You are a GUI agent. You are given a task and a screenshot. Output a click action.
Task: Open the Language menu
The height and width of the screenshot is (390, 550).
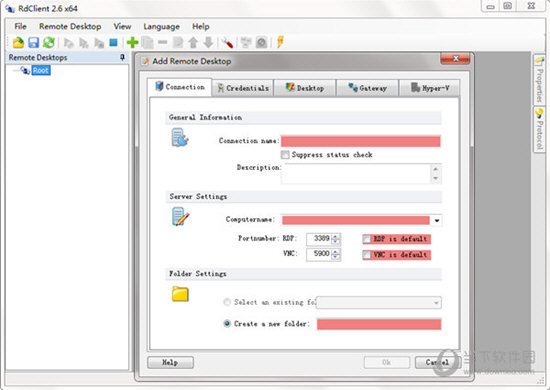pyautogui.click(x=161, y=26)
